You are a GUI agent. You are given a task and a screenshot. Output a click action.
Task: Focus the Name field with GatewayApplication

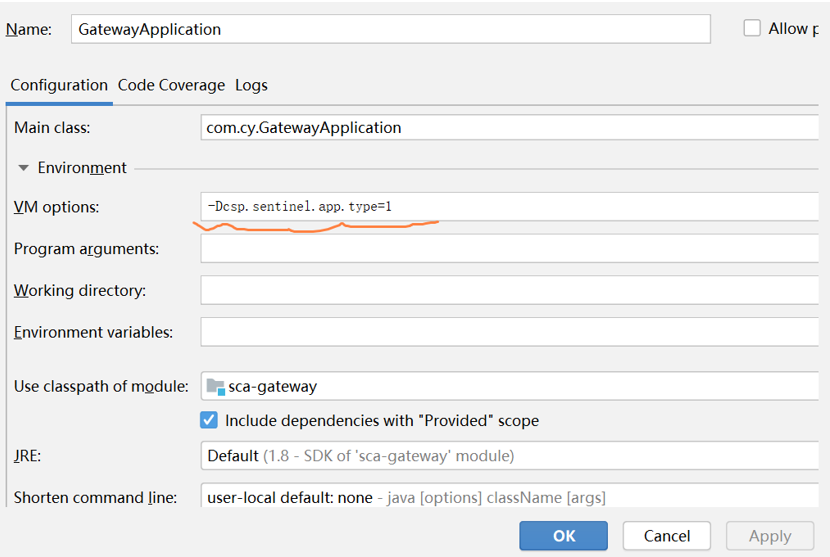[391, 29]
